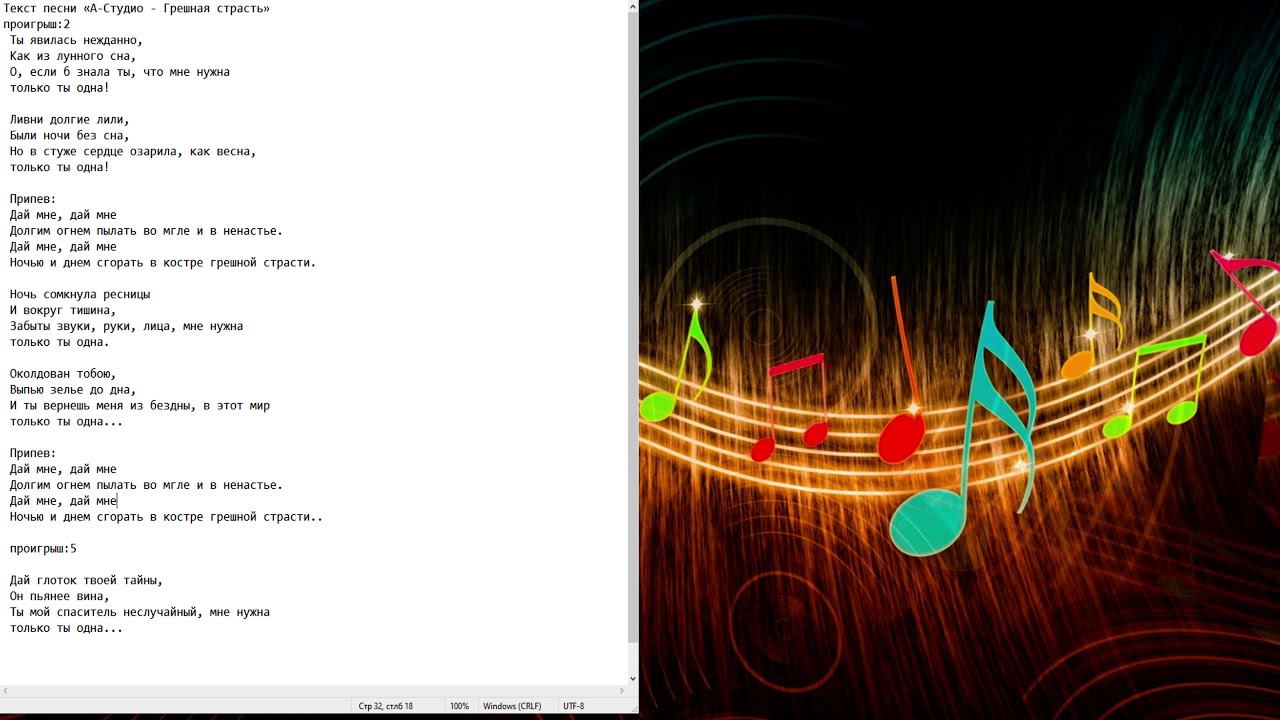Click the line "Ливни долгие лили,"
The height and width of the screenshot is (720, 1280).
70,120
